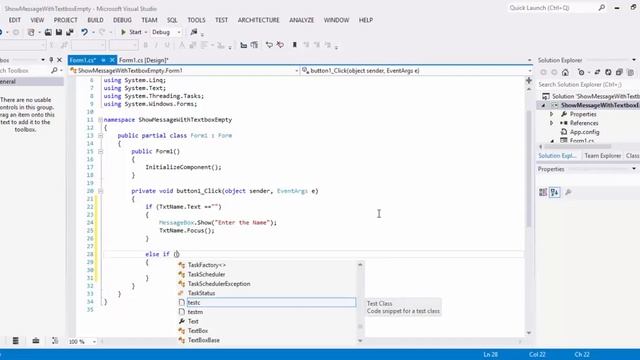Screen dimensions: 640x360
Task: Click the Quick Launch search magnifier icon
Action: 602,8
